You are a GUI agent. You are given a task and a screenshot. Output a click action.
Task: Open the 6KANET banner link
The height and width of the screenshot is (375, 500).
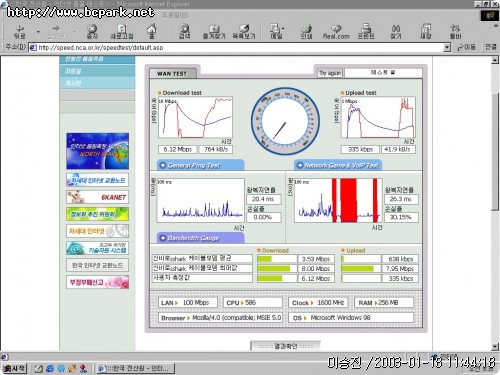tap(97, 197)
